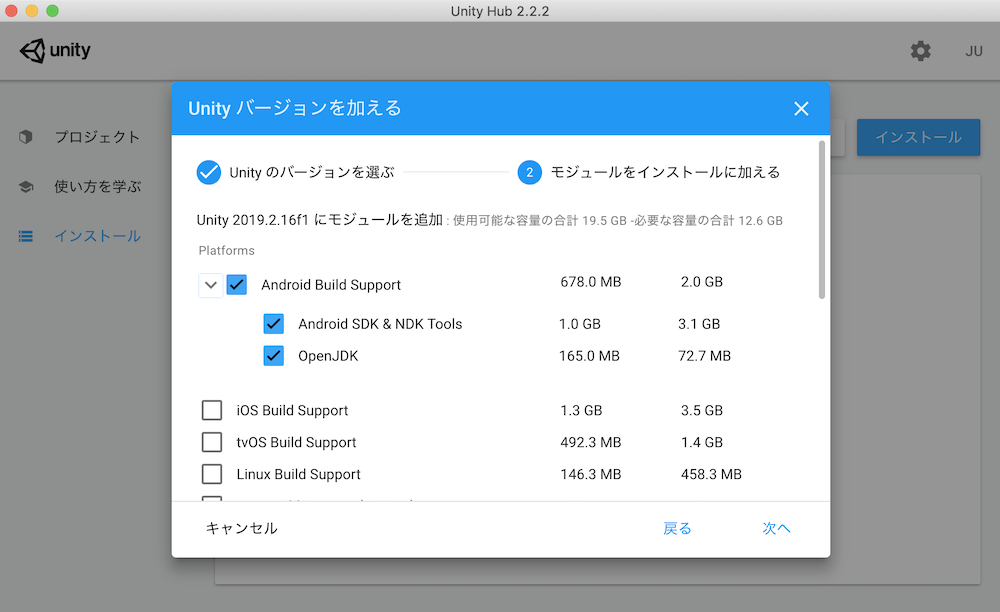The width and height of the screenshot is (1000, 612).
Task: Click the iOS Build Support label
Action: [x=292, y=411]
